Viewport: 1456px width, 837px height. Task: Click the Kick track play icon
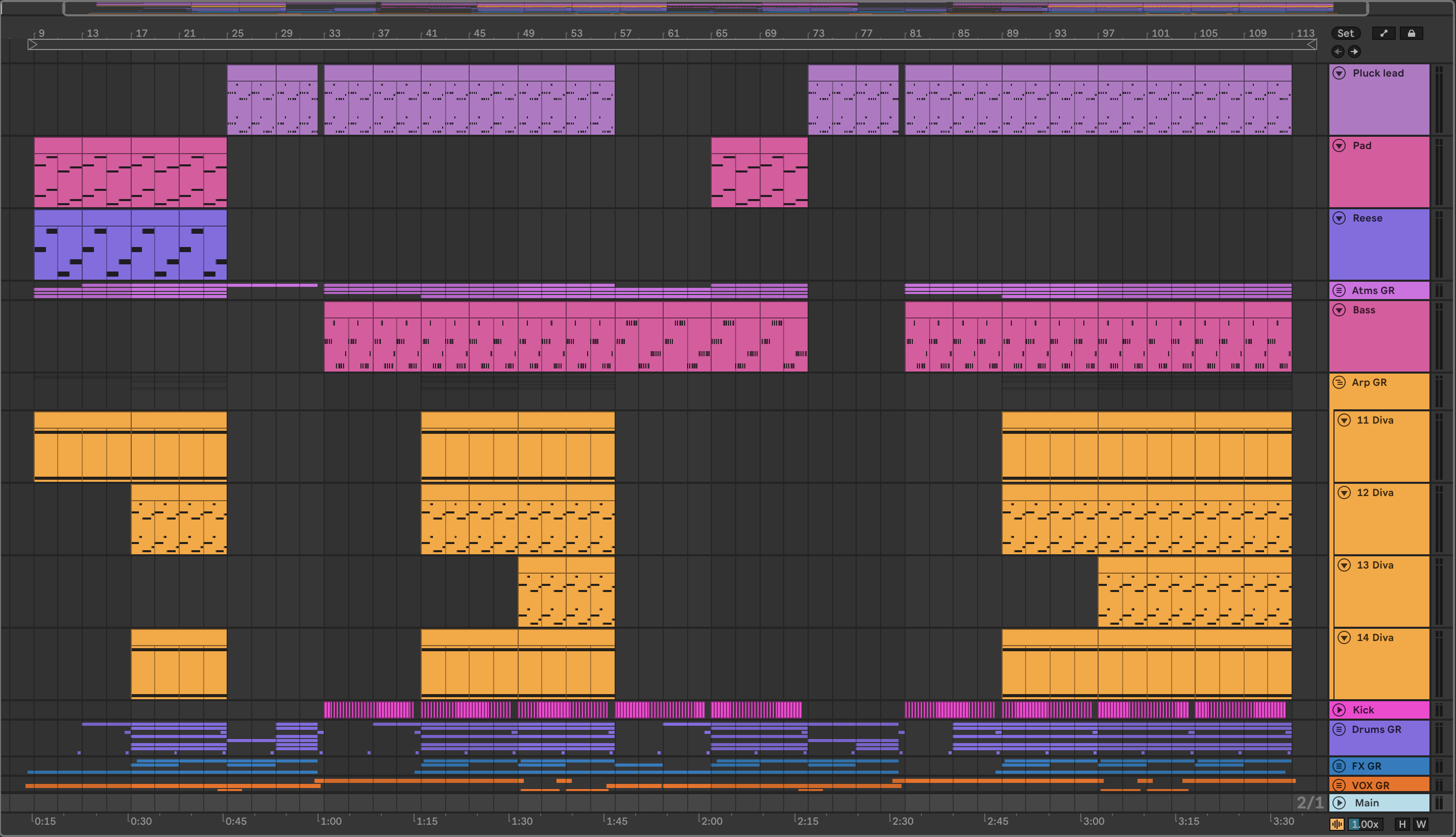(x=1339, y=709)
